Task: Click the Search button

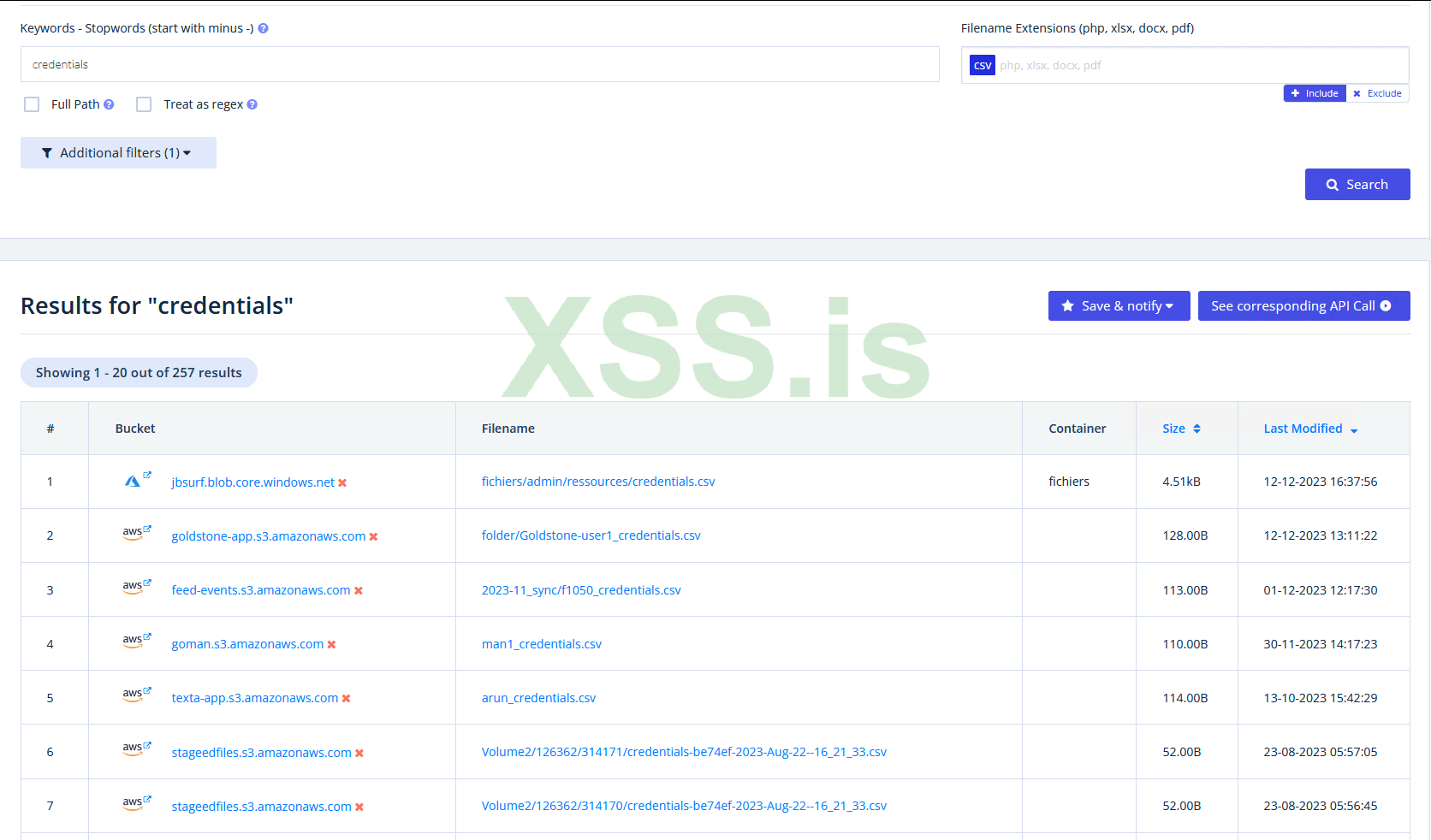Action: click(x=1357, y=185)
